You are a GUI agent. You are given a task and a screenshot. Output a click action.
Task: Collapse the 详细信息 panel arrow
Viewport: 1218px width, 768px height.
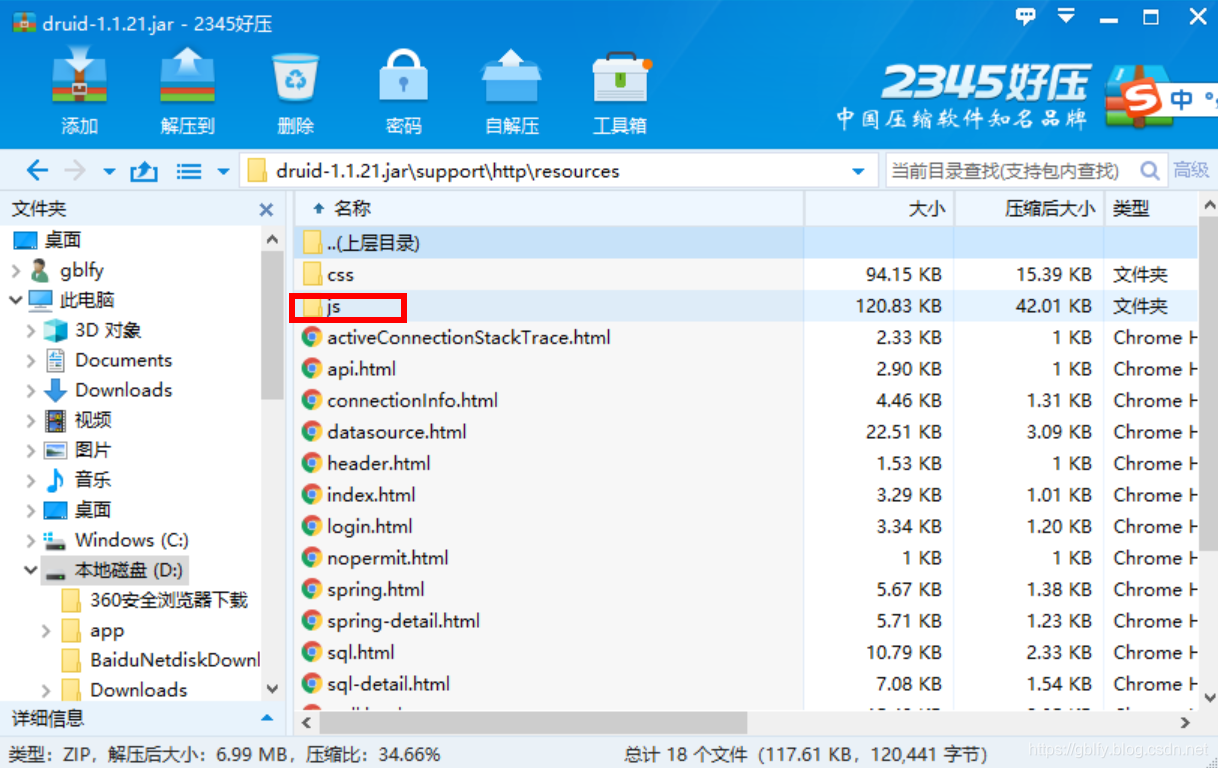pyautogui.click(x=267, y=718)
